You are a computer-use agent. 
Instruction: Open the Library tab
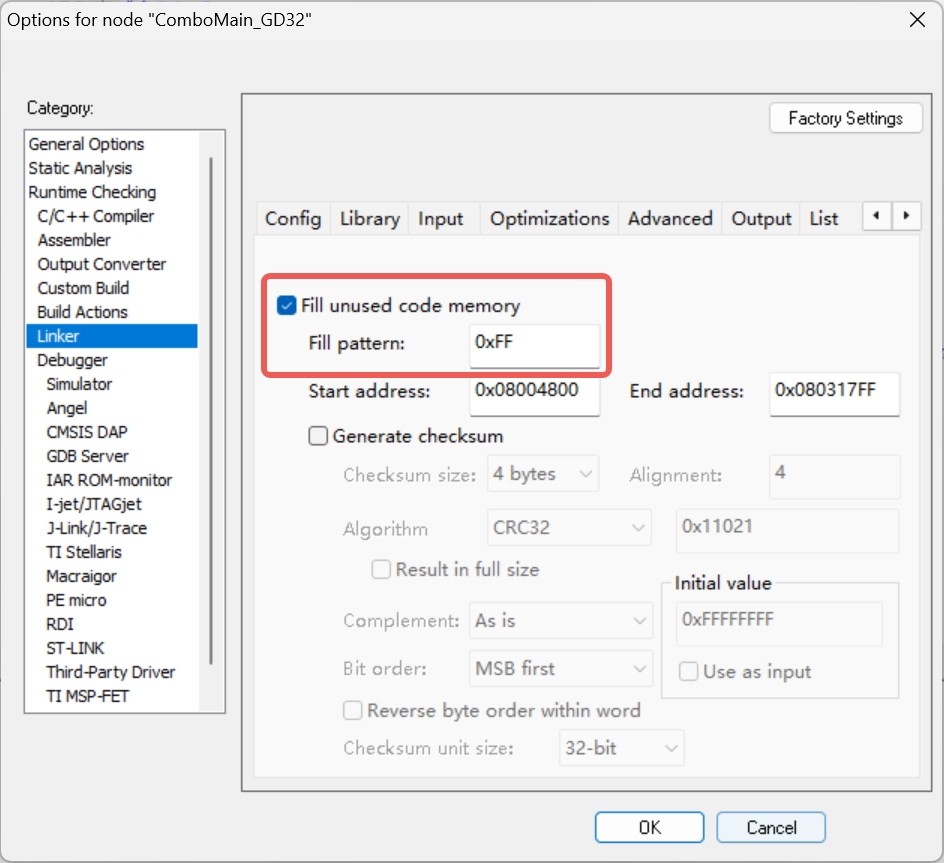pyautogui.click(x=369, y=218)
